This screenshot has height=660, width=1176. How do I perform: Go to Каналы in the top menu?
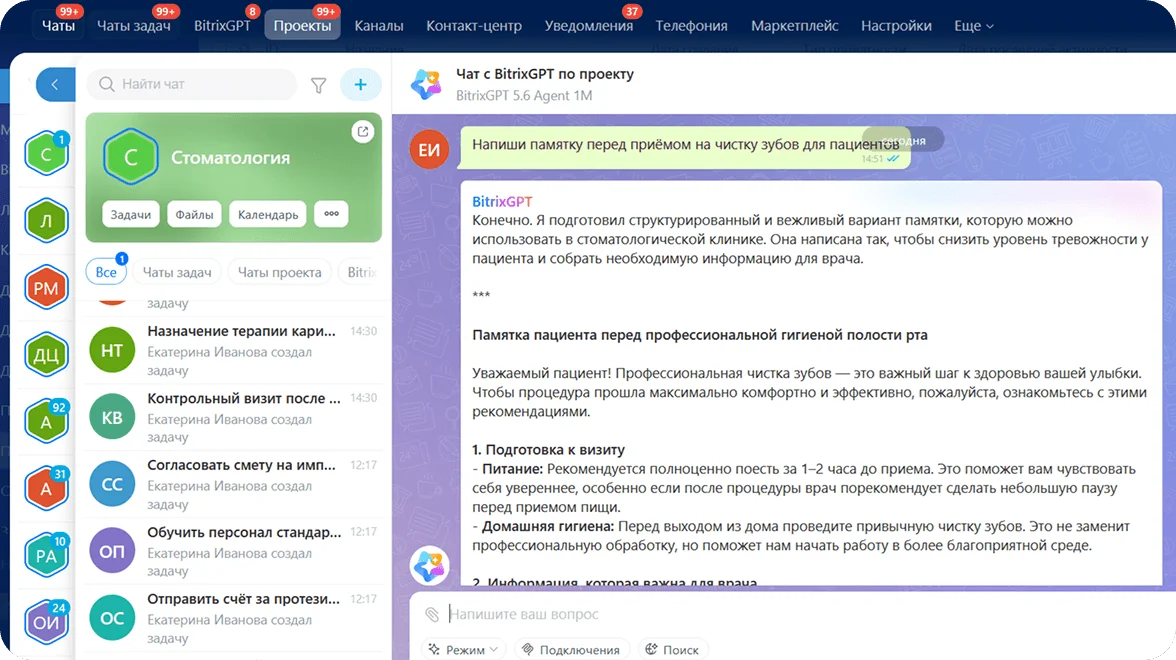pyautogui.click(x=379, y=26)
